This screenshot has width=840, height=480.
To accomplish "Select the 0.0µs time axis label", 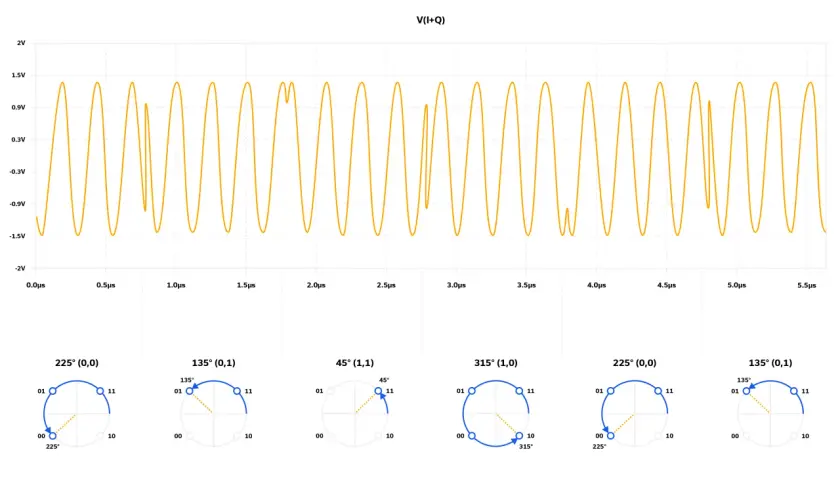I will point(36,285).
